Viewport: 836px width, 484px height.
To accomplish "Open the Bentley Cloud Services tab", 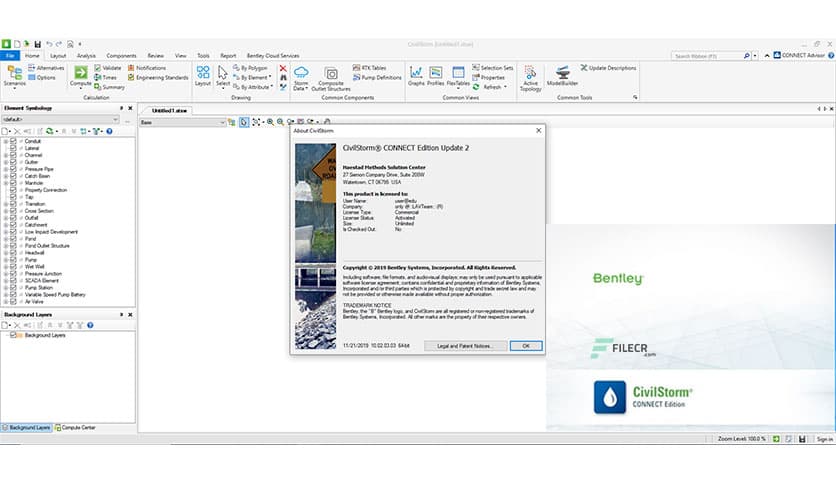I will [273, 55].
